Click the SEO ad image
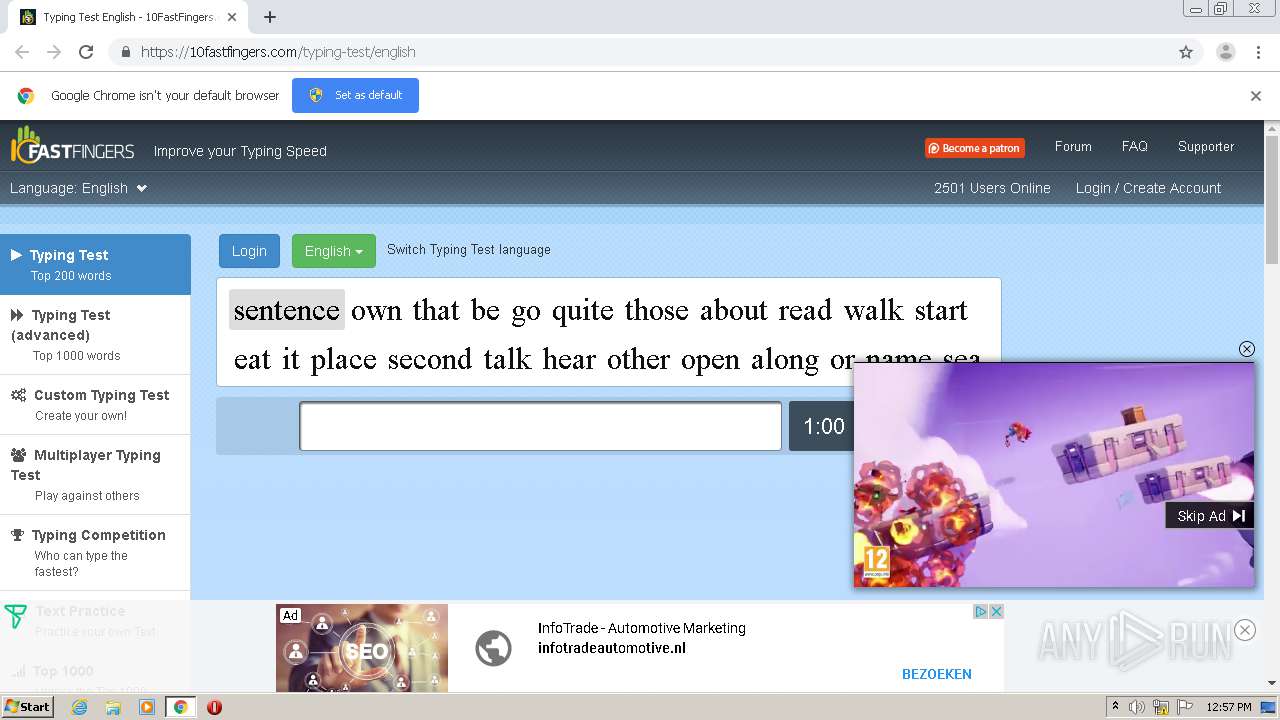Screen dimensions: 1280x720 click(x=362, y=648)
